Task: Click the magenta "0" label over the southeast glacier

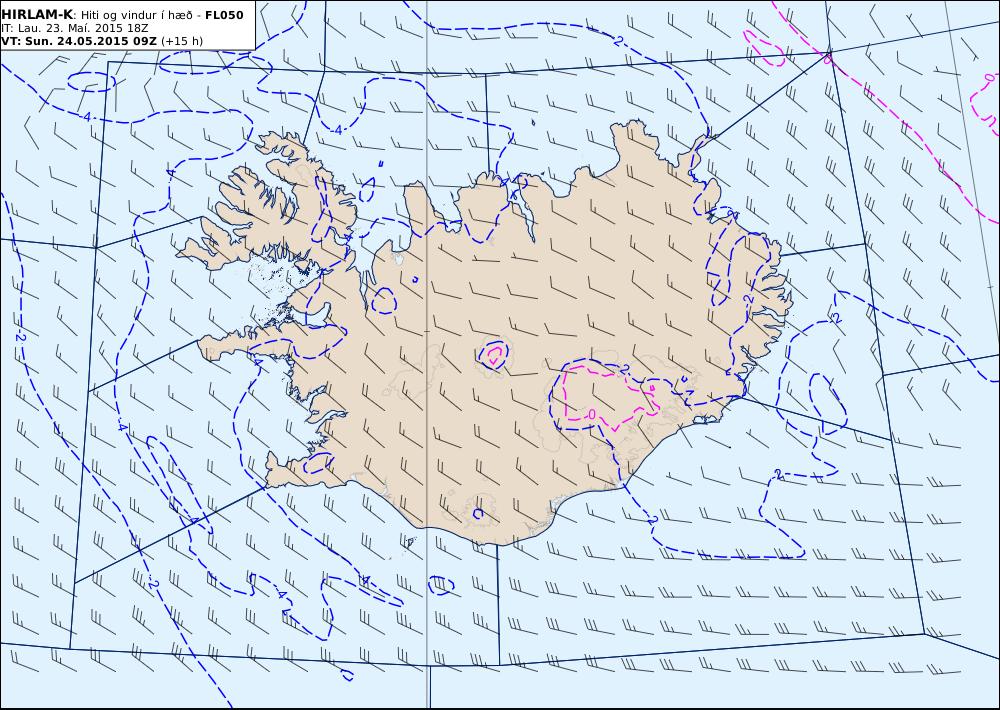Action: [x=592, y=414]
